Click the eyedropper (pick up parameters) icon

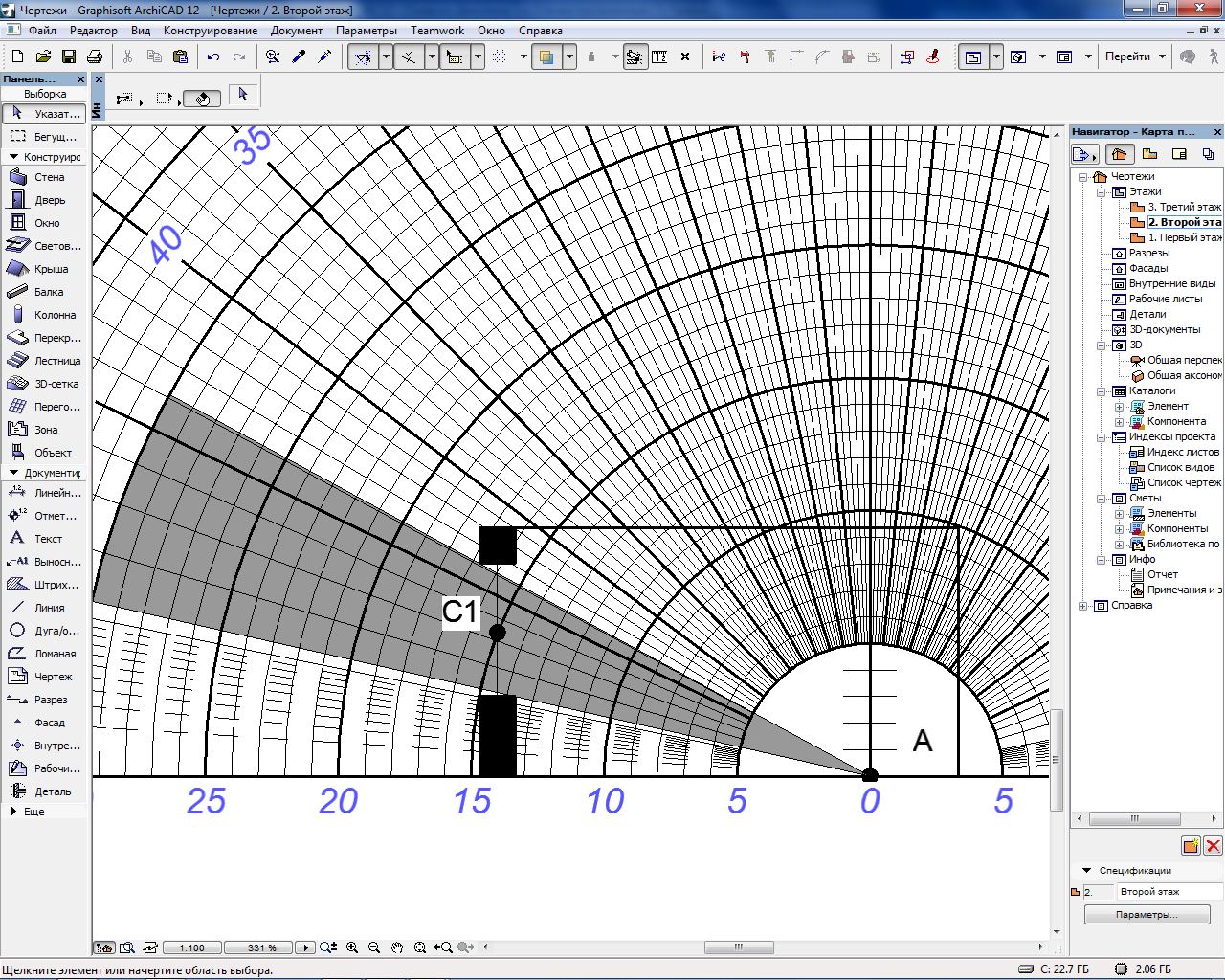(299, 56)
